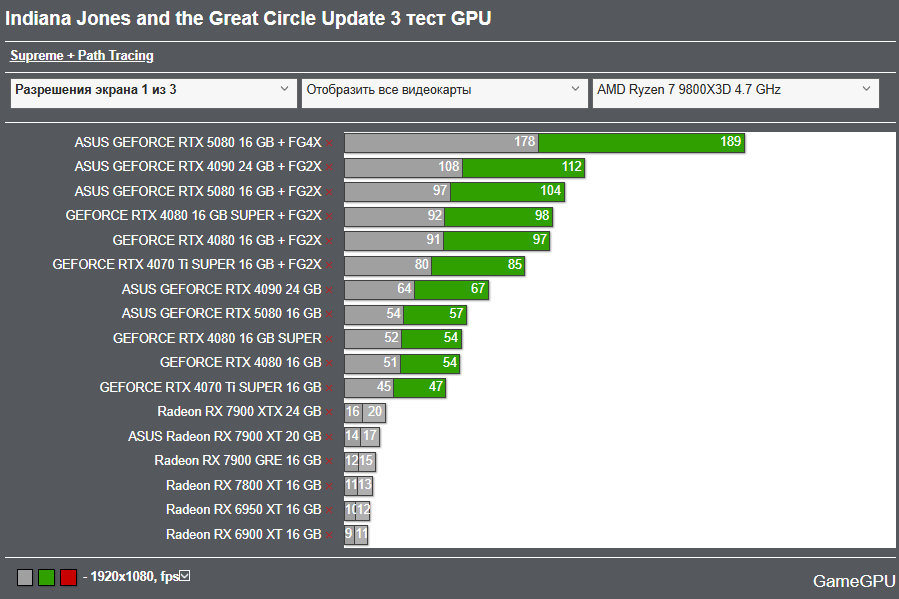Remove GEFORCE RTX 4080 16 GB SUPER row without FG
Screen dimensions: 899x599
(x=329, y=339)
